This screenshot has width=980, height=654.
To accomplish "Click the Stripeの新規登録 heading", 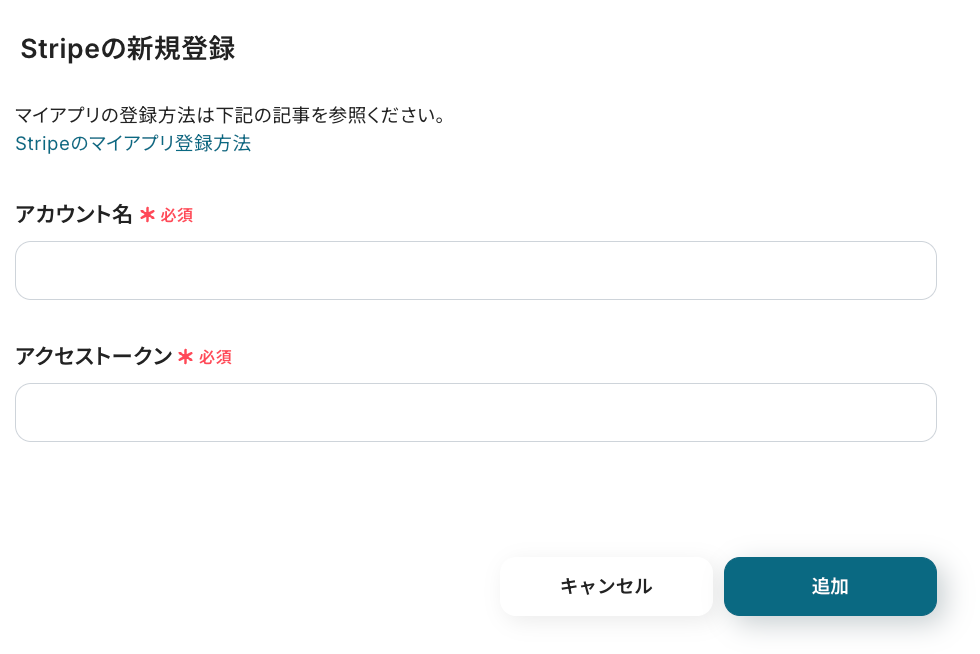I will pos(127,48).
